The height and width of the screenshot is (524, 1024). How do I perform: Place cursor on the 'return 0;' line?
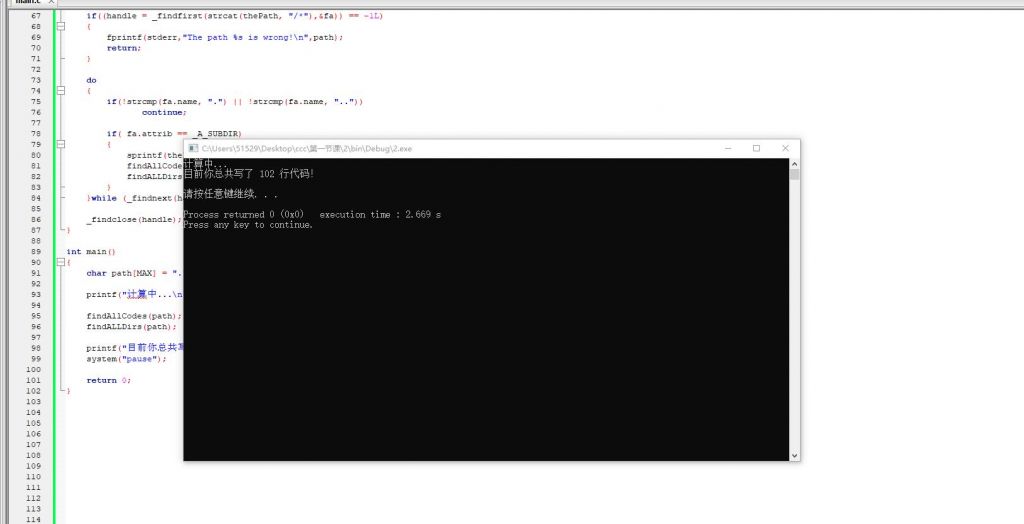pyautogui.click(x=108, y=380)
